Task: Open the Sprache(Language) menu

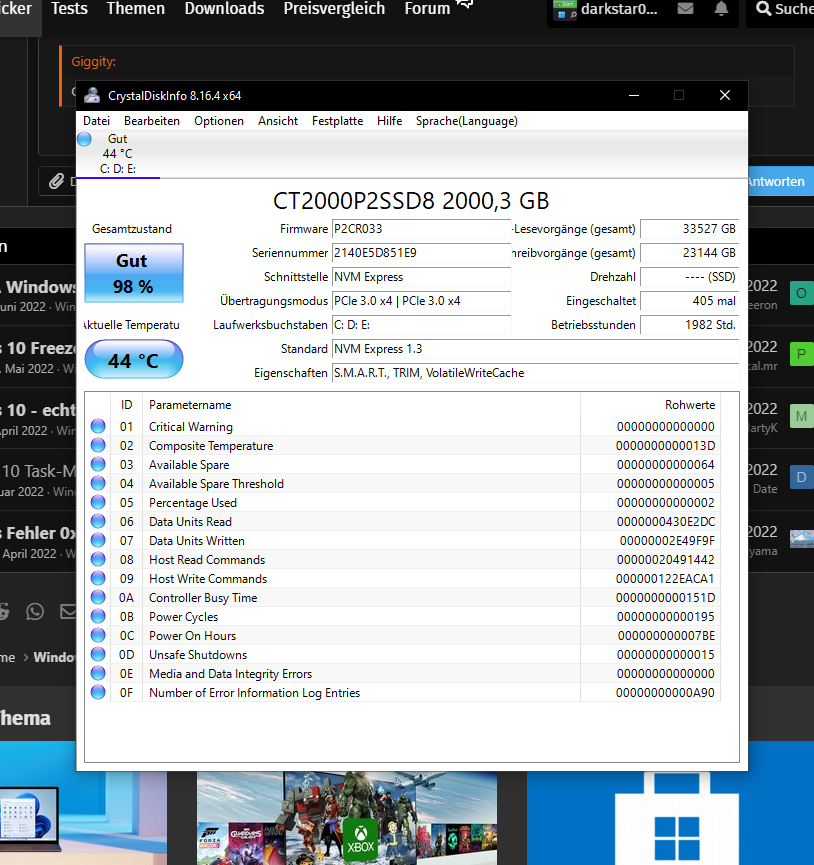Action: 467,121
